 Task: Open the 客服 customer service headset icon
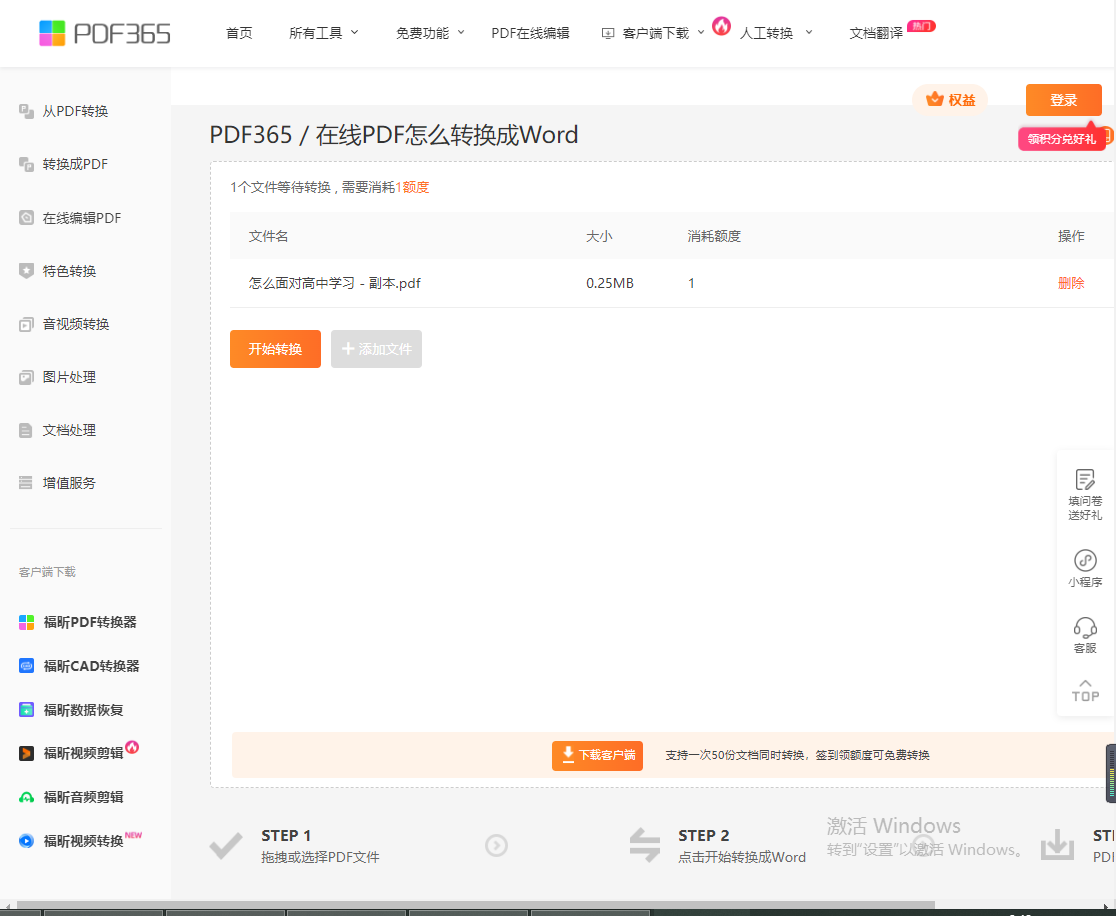point(1085,628)
